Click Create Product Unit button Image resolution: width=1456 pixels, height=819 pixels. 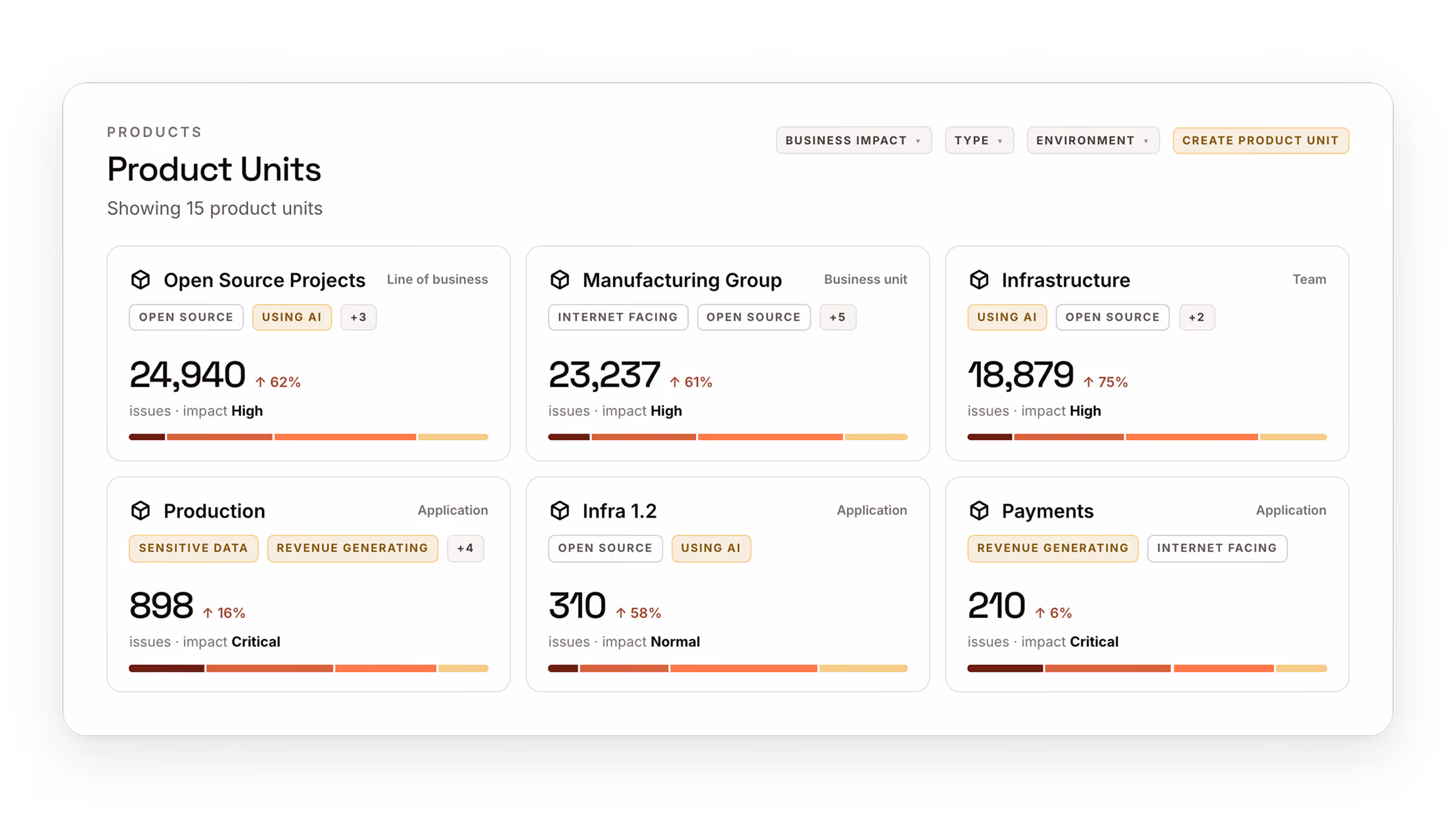click(x=1260, y=141)
